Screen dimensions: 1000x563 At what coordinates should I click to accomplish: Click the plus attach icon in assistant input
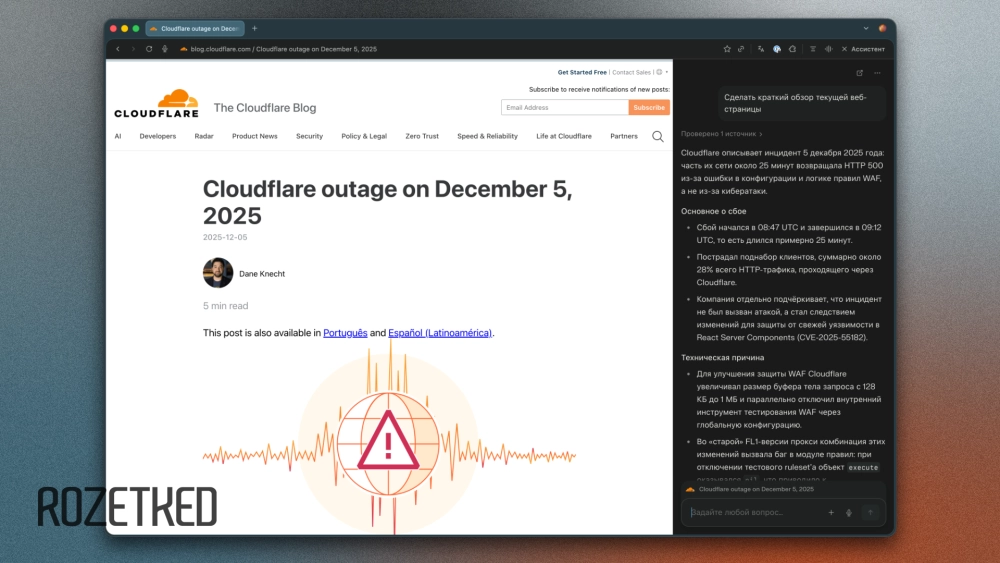[x=830, y=512]
